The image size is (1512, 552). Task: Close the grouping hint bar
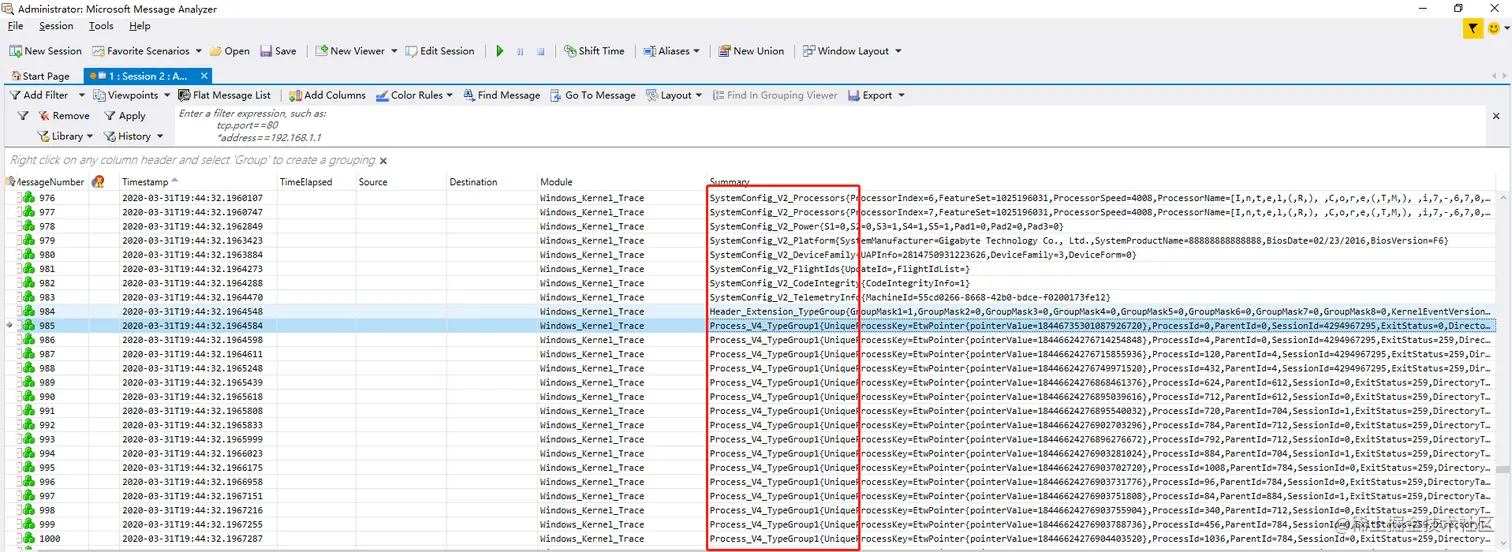(x=383, y=160)
